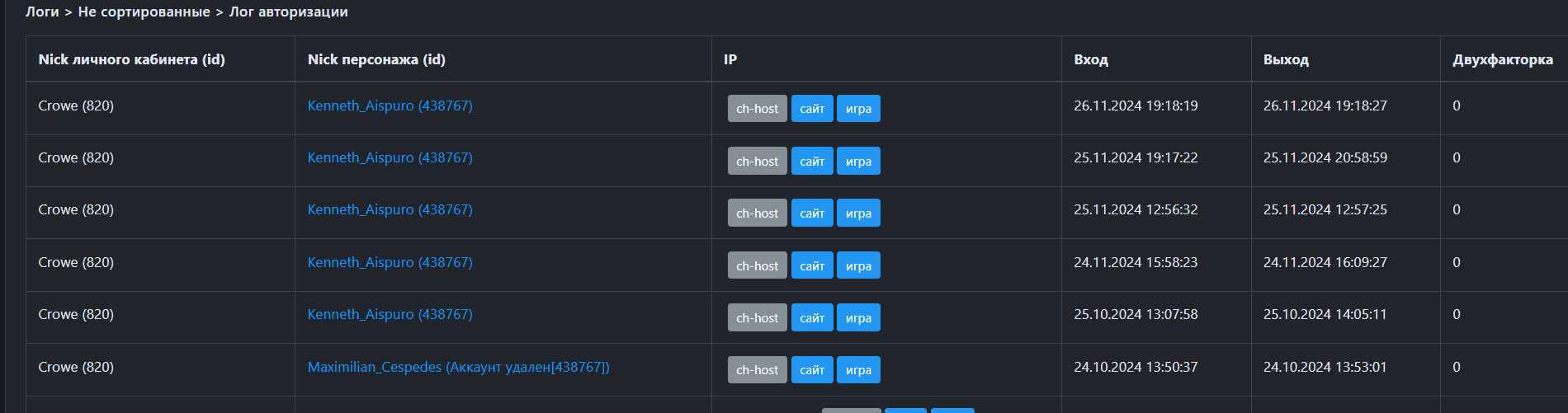
Task: Open Kenneth_Aispuro link in the 25.11.2024 19:17:22 row
Action: 390,157
